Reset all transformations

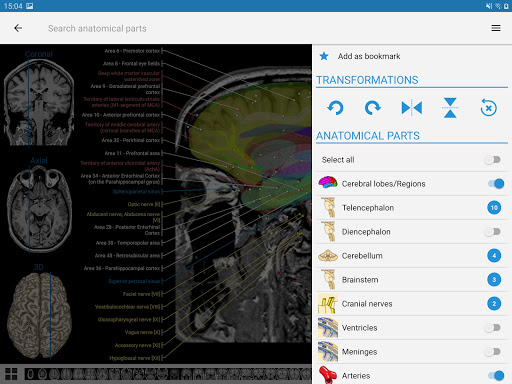(488, 108)
